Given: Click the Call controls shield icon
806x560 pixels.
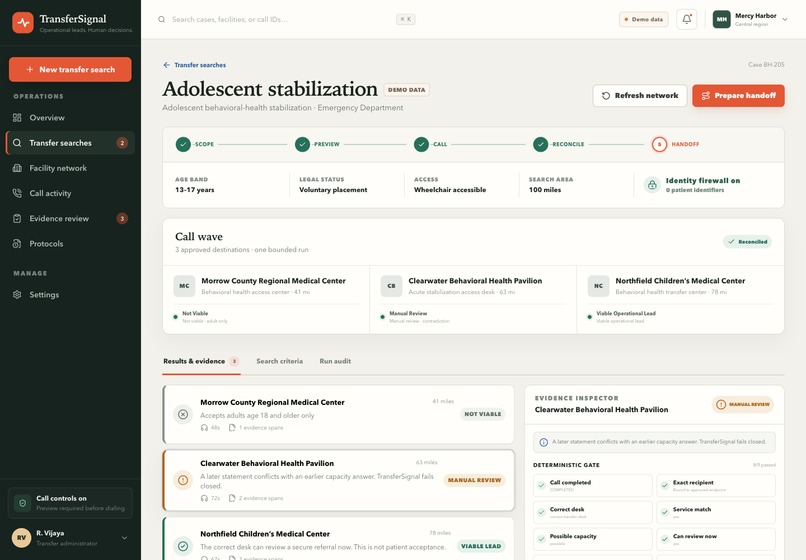Looking at the screenshot, I should (x=23, y=503).
